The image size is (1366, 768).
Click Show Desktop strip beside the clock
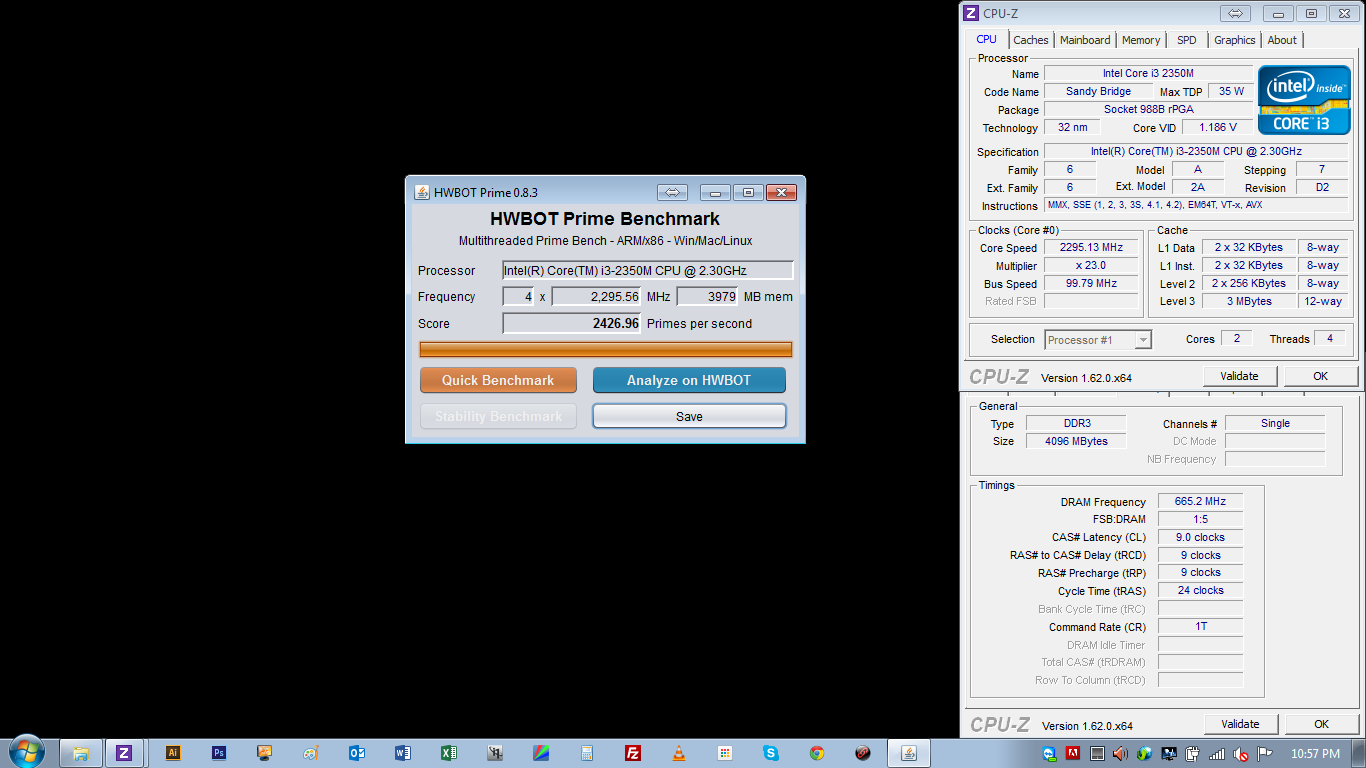click(1358, 753)
